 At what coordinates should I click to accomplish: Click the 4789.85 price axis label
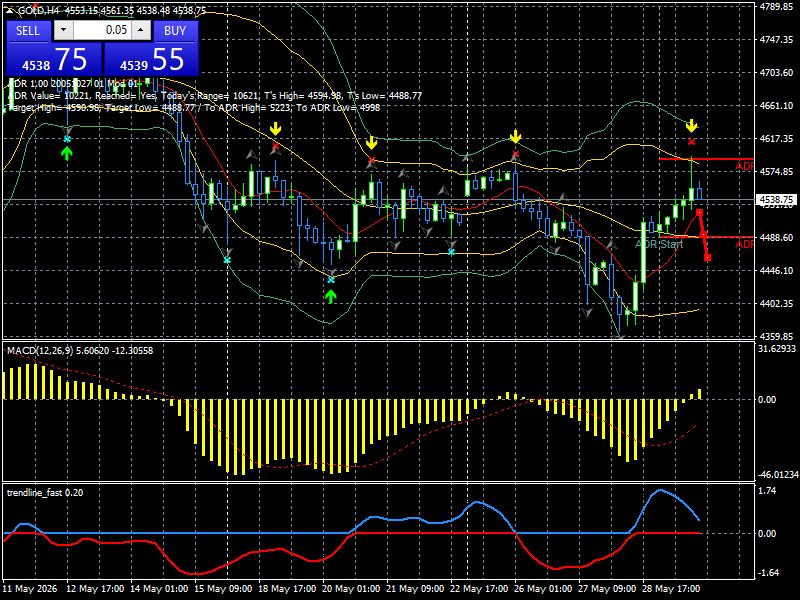click(x=776, y=7)
